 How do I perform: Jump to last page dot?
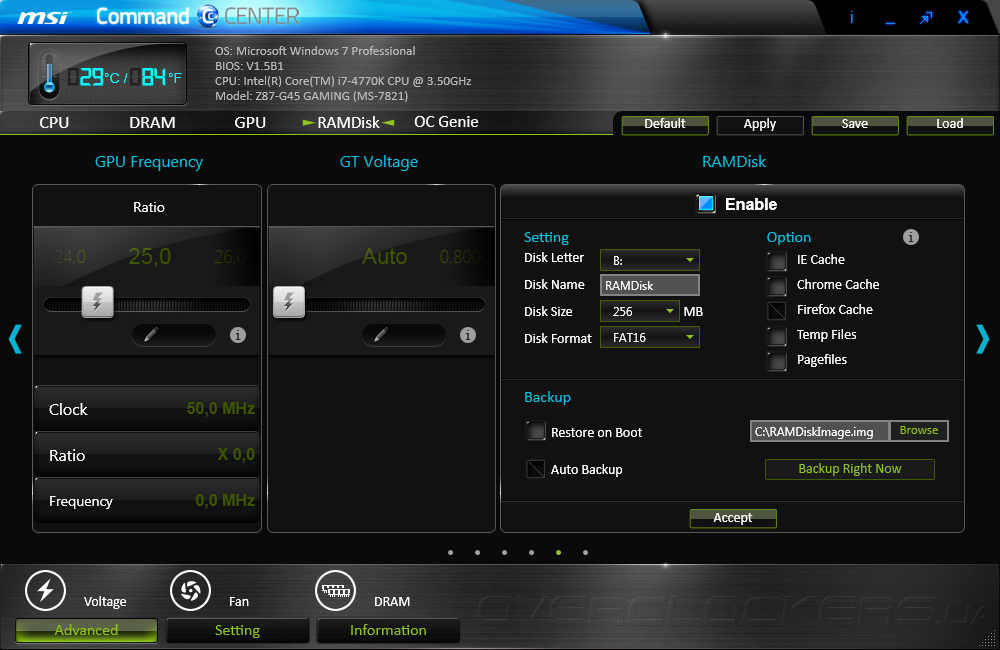[x=585, y=552]
